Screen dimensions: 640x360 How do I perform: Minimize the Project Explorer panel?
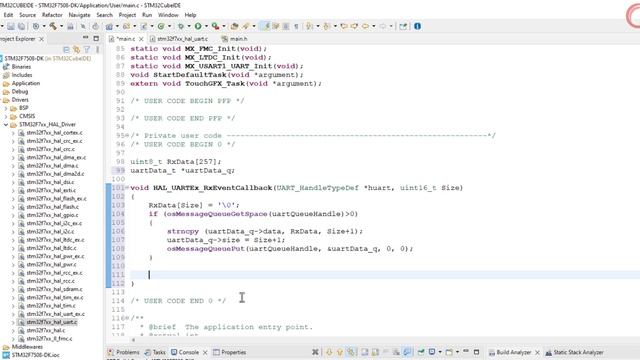[x=86, y=38]
